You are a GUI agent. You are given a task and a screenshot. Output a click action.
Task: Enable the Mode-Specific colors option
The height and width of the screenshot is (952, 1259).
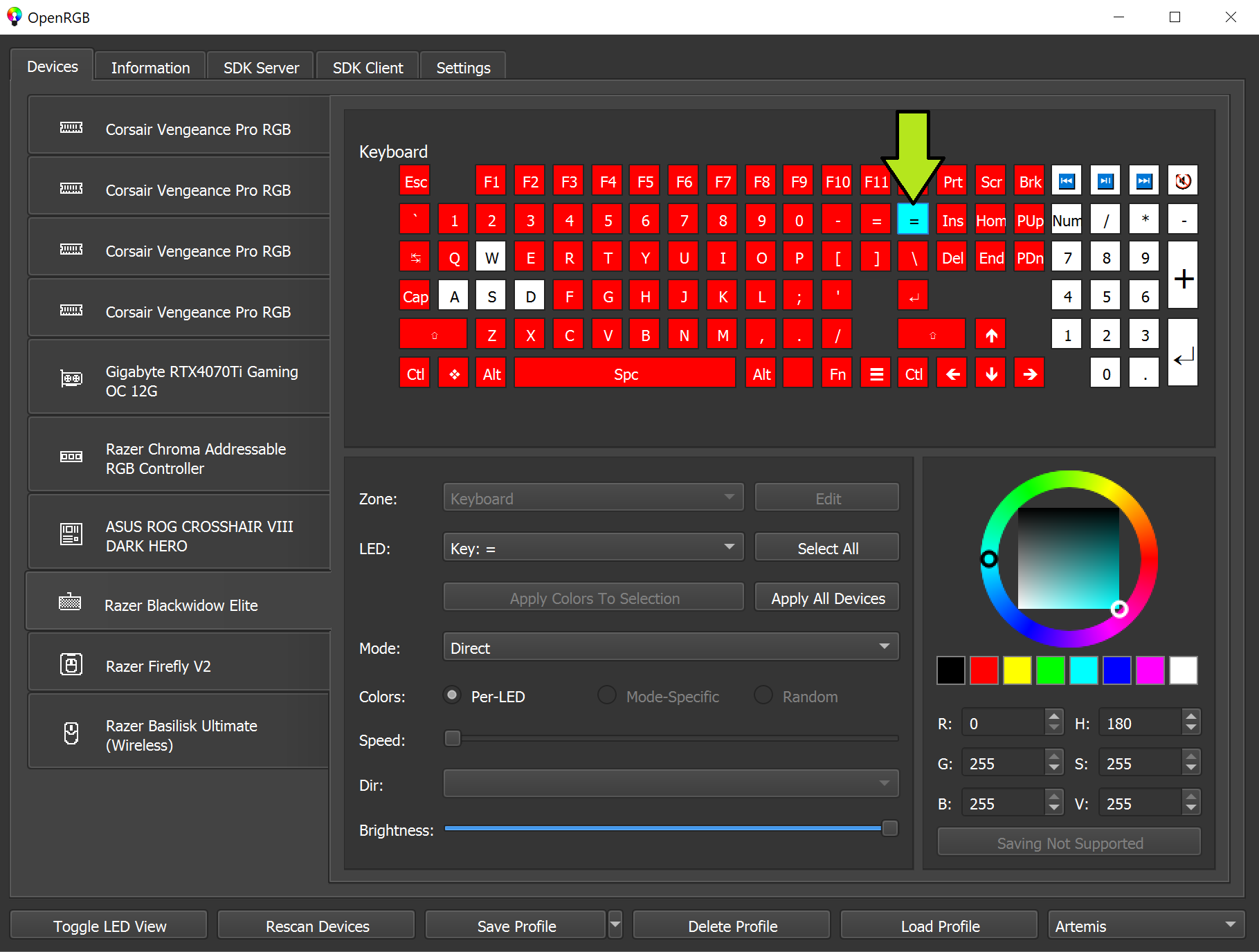coord(607,696)
